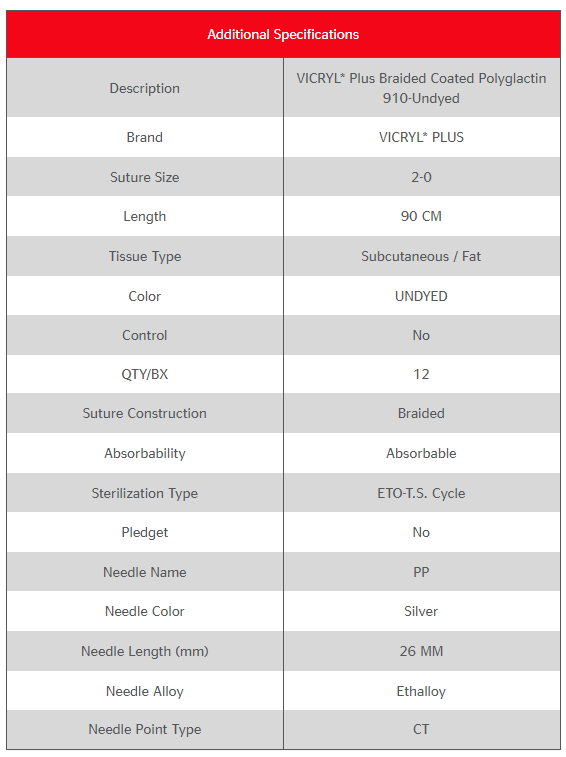This screenshot has height=757, width=566.
Task: Click the 90 CM length value
Action: 421,216
